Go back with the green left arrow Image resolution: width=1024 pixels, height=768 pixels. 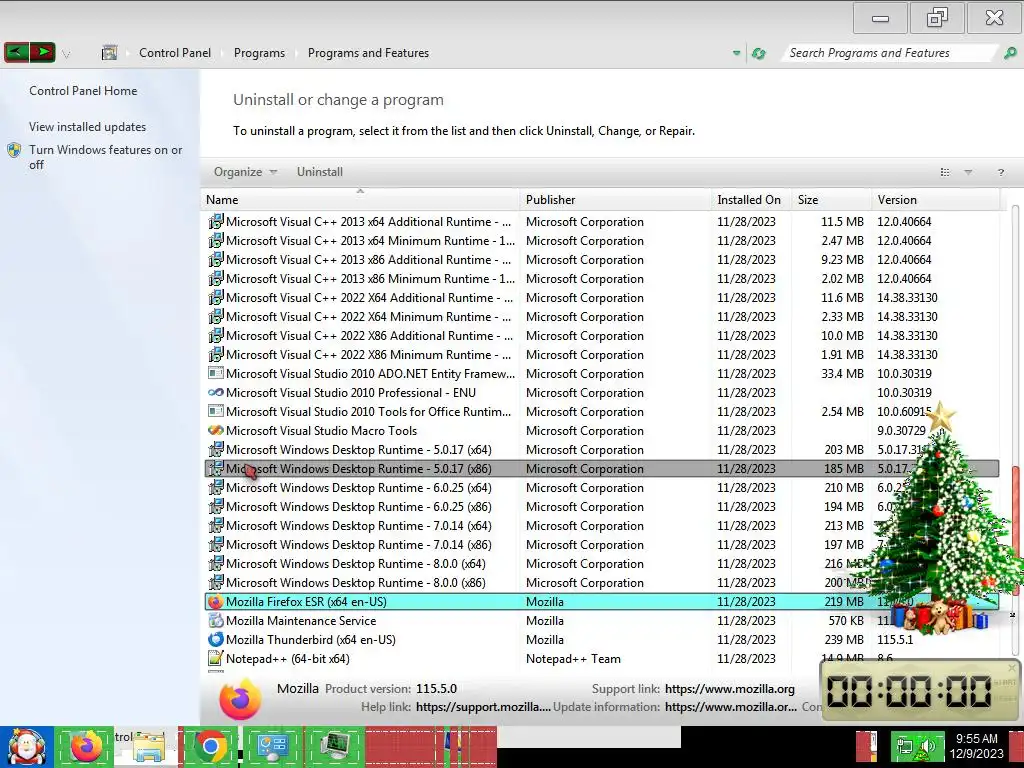tap(17, 52)
